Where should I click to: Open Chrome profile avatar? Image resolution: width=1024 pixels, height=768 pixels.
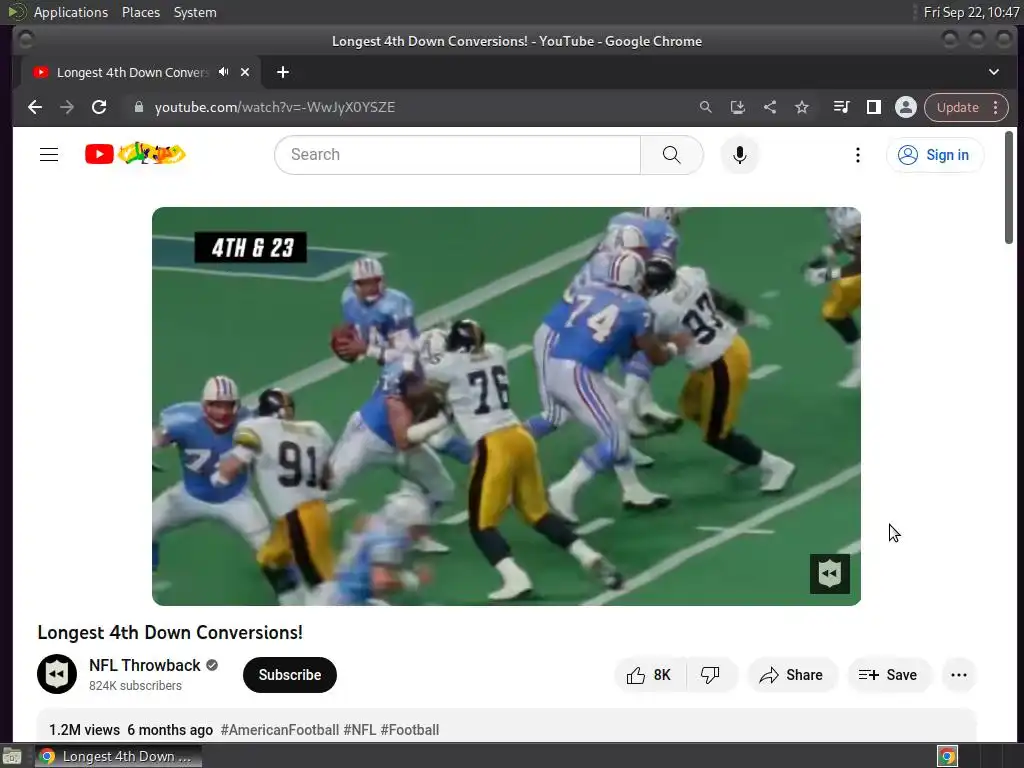[x=906, y=107]
